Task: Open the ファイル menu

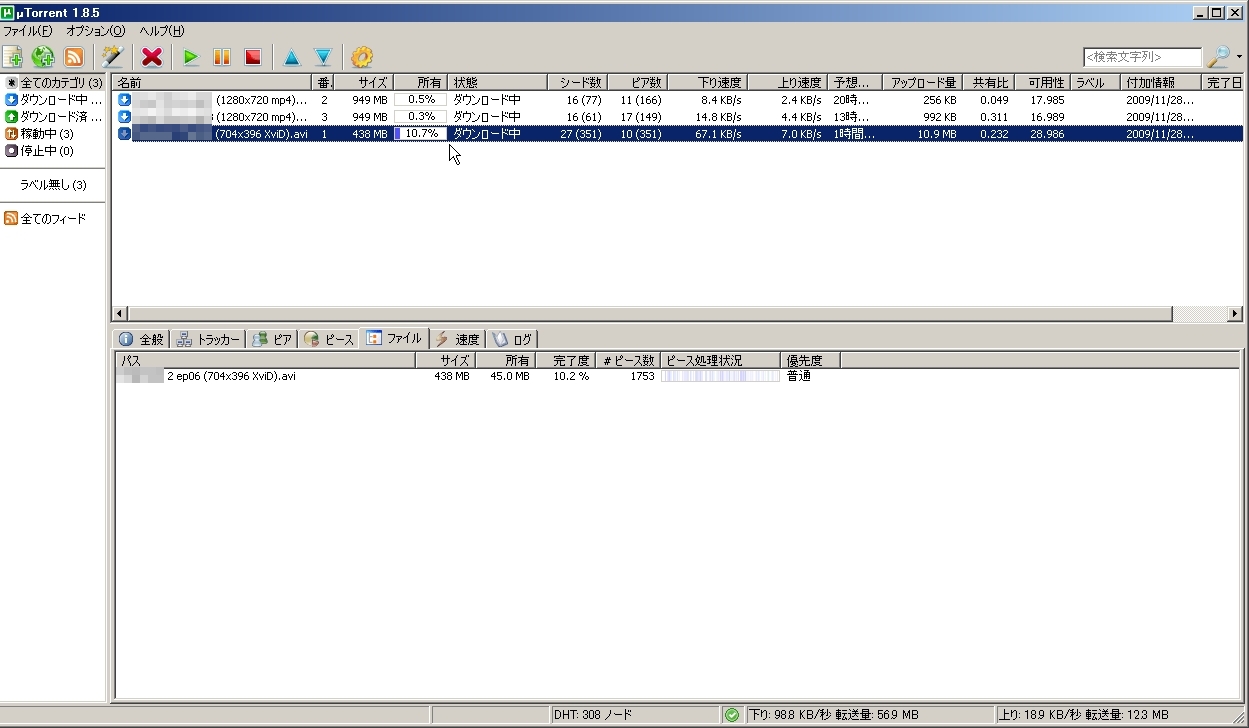Action: 27,31
